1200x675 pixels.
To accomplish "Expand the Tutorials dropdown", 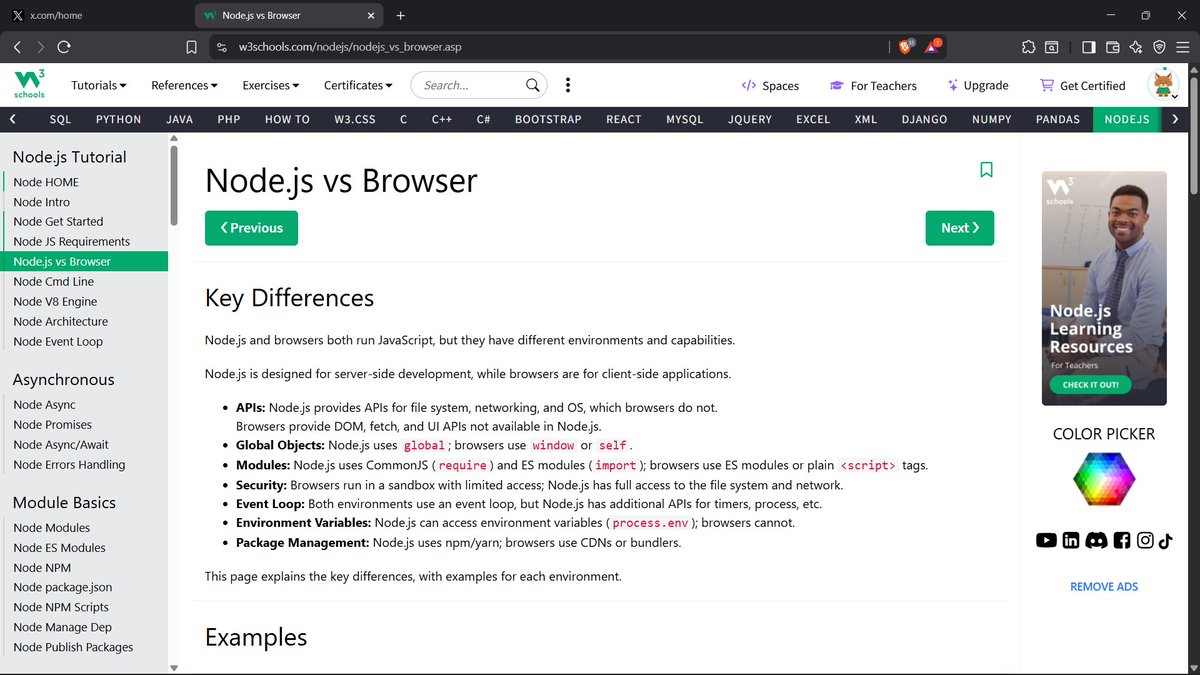I will click(x=99, y=85).
